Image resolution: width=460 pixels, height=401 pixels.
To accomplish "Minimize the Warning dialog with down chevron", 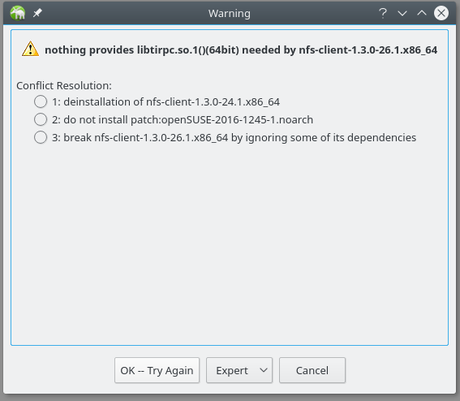I will [402, 13].
